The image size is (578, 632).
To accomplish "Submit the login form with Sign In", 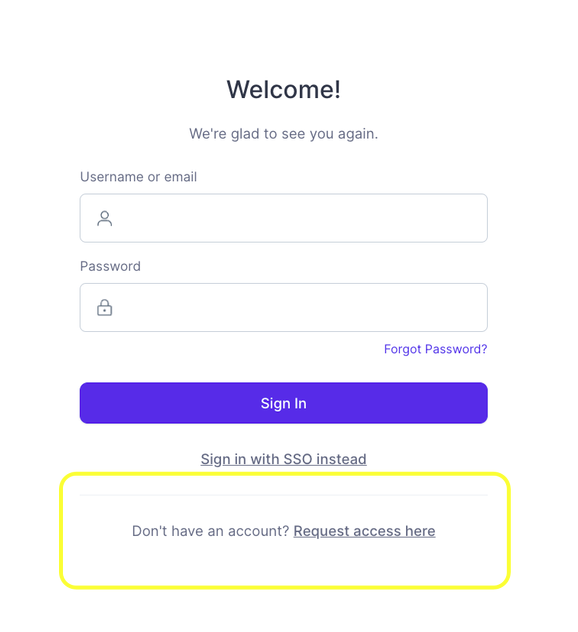I will (x=283, y=403).
